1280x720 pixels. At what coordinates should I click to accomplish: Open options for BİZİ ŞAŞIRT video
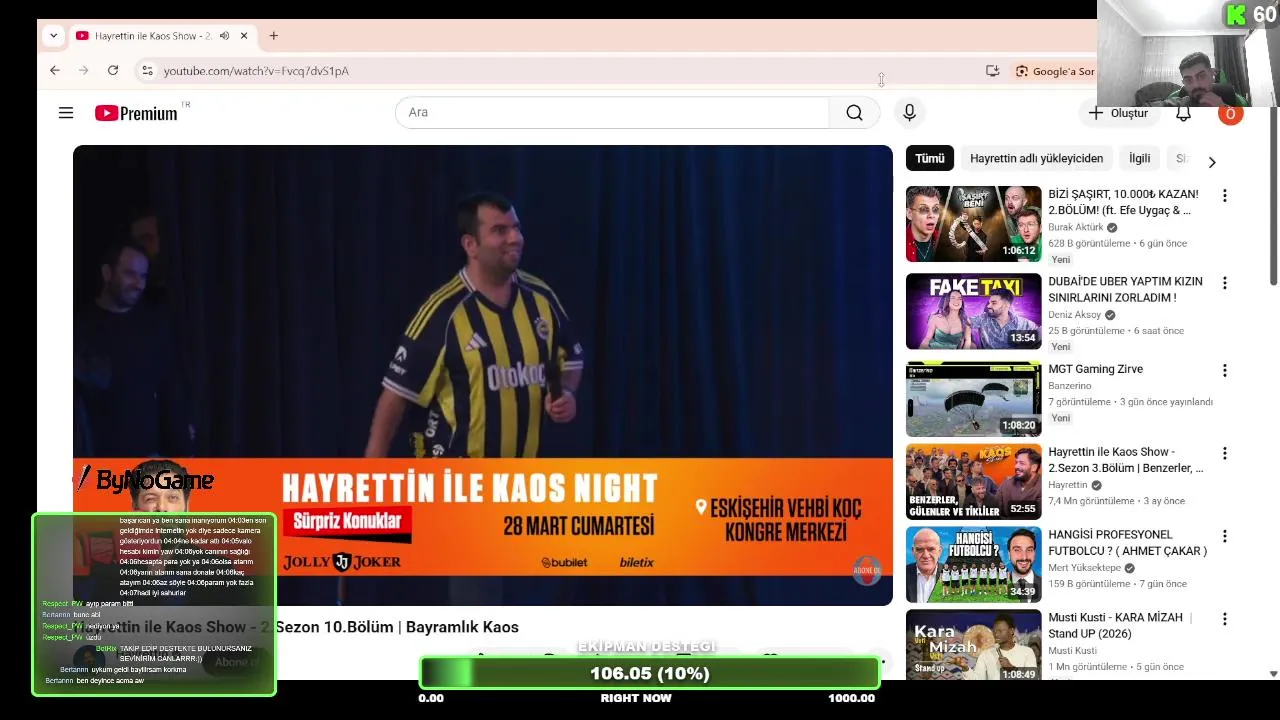click(1224, 196)
